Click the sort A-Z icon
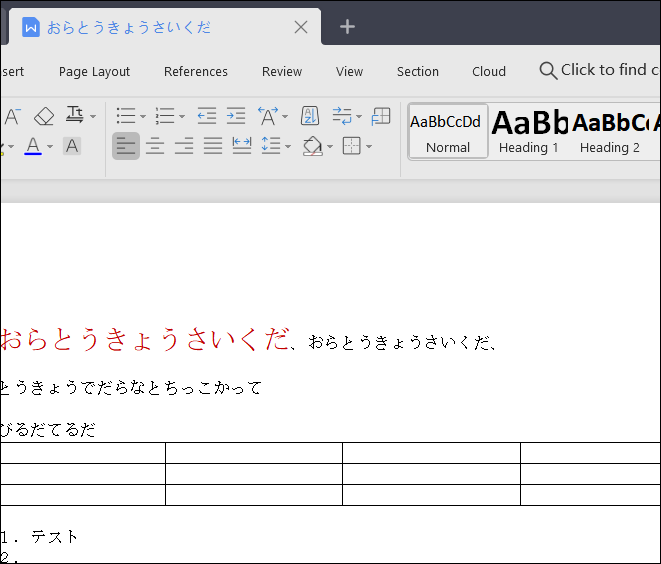 (310, 116)
